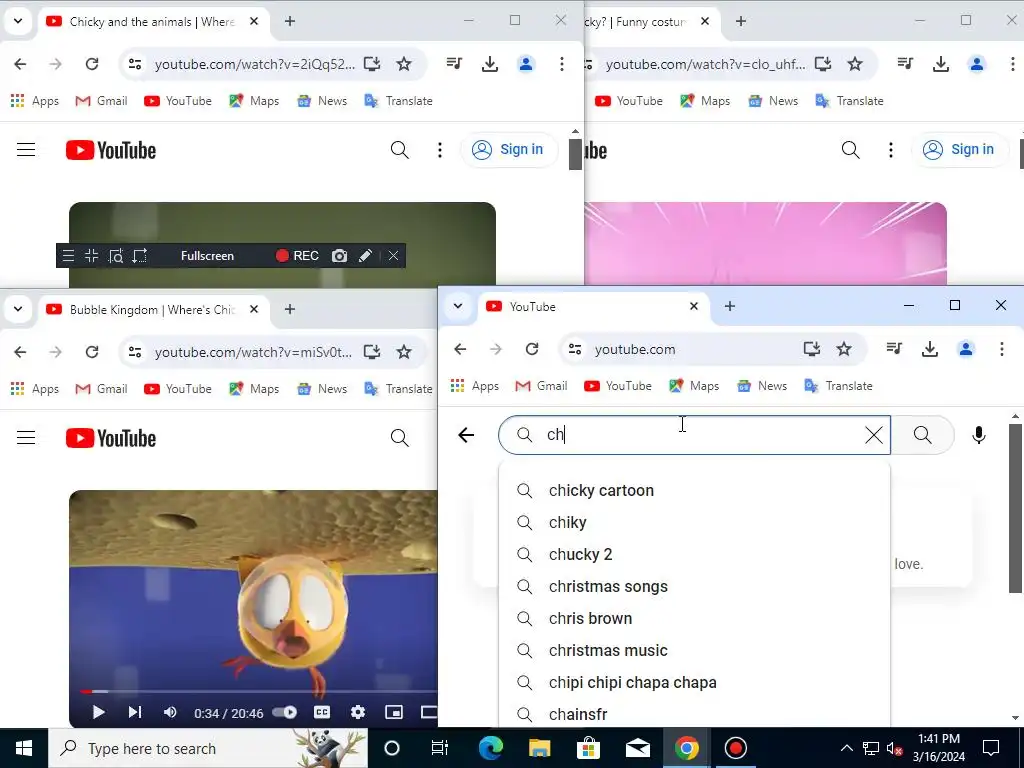1024x768 pixels.
Task: Select 'chris brown' suggestion
Action: (x=694, y=618)
